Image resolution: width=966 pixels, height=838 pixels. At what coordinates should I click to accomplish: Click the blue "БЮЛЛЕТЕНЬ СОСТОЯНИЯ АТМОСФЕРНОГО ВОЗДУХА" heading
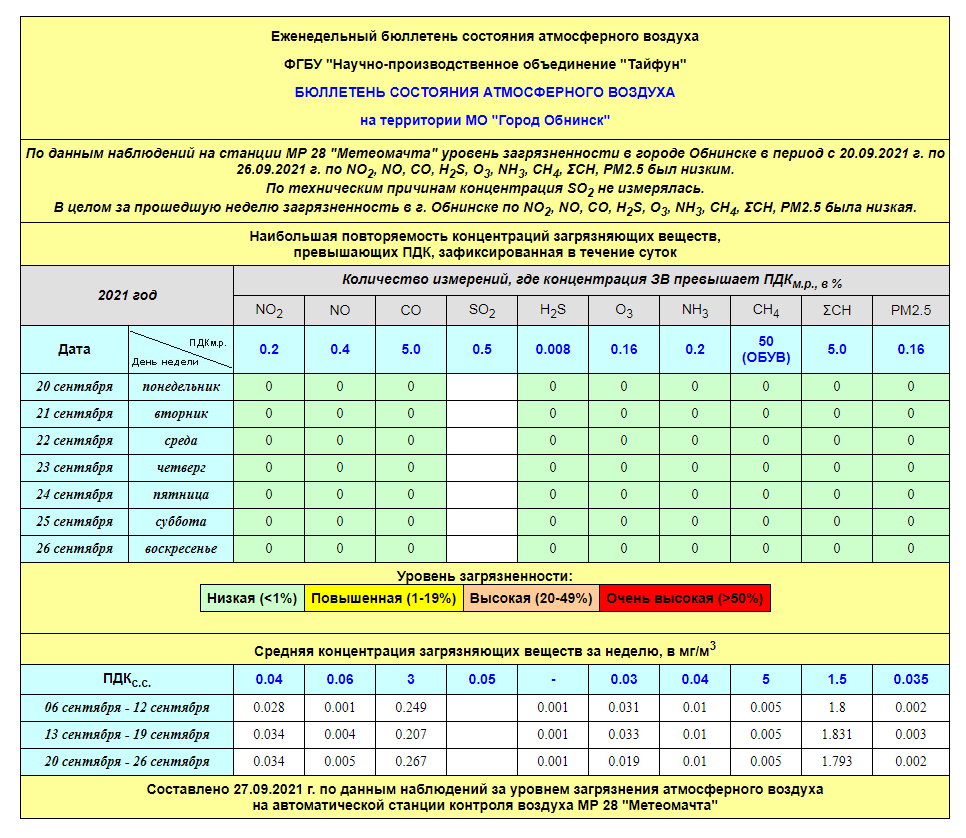pyautogui.click(x=484, y=92)
